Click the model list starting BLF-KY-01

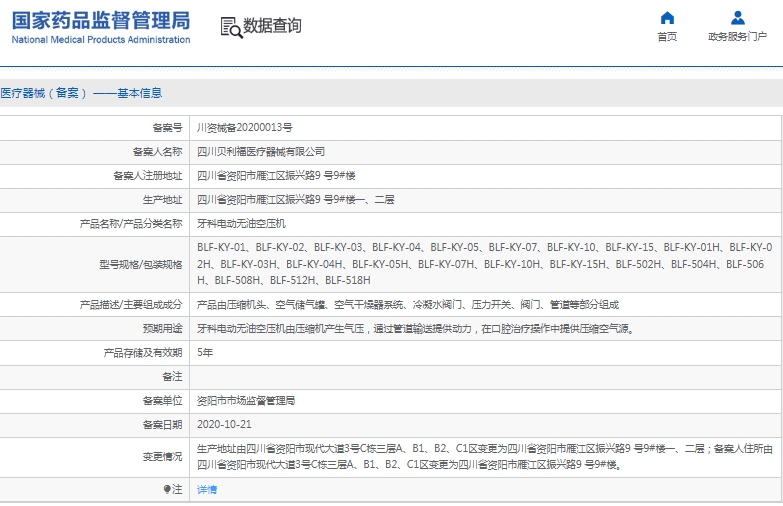[x=484, y=264]
